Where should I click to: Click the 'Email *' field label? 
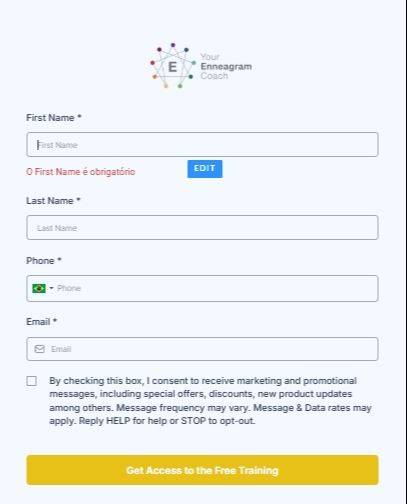42,322
